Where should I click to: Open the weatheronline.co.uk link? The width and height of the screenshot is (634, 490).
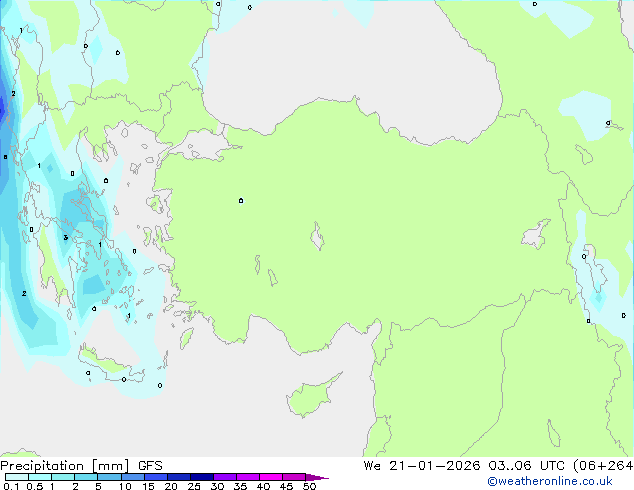pyautogui.click(x=550, y=481)
